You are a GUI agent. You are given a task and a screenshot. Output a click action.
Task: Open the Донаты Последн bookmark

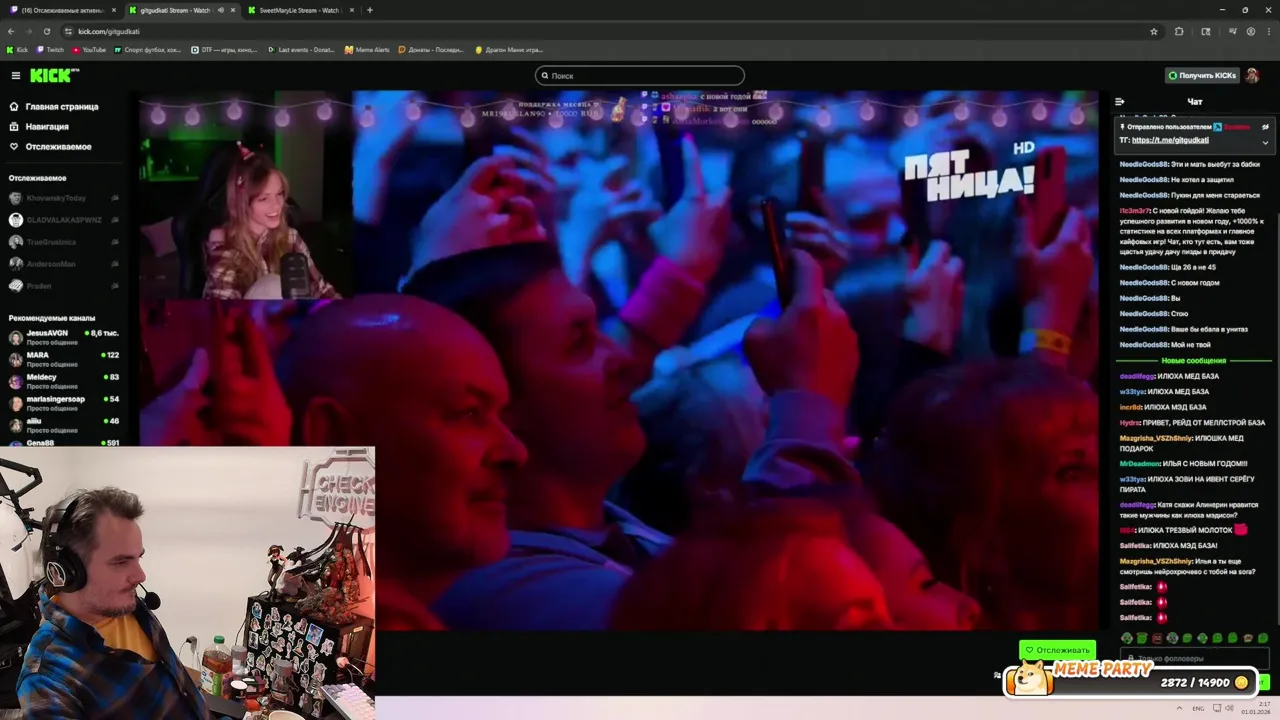click(x=430, y=49)
